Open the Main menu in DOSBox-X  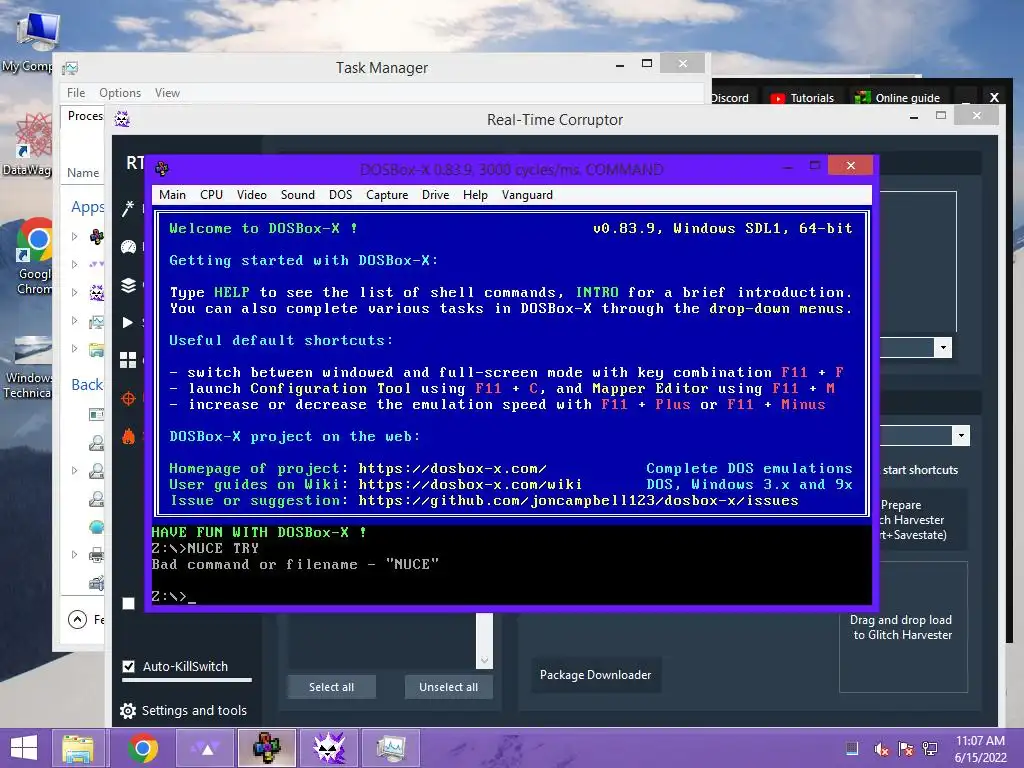(x=172, y=195)
